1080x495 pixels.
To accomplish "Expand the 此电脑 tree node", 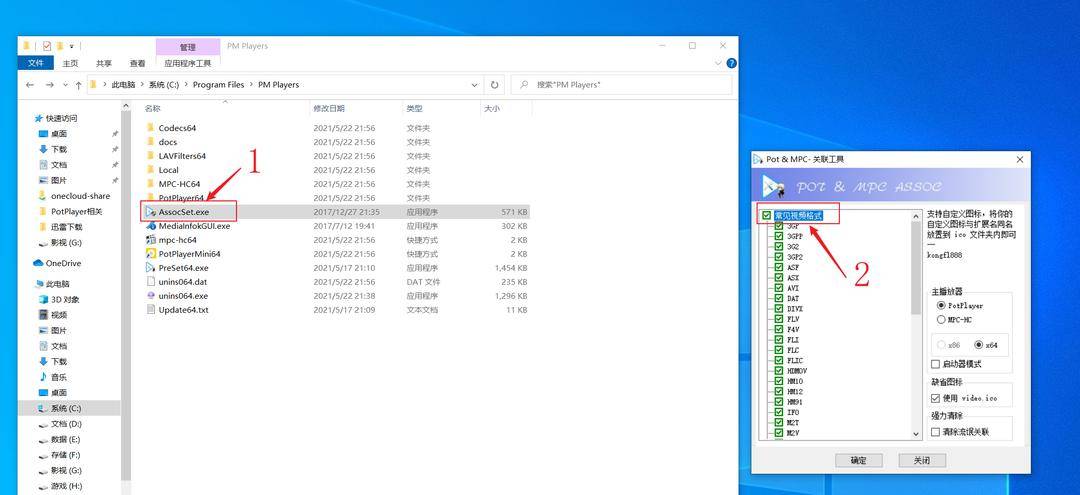I will (26, 284).
